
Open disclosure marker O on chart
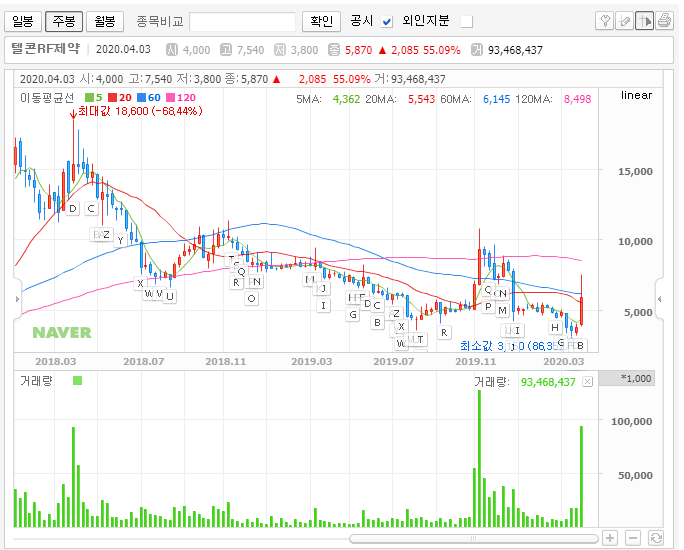coord(251,298)
